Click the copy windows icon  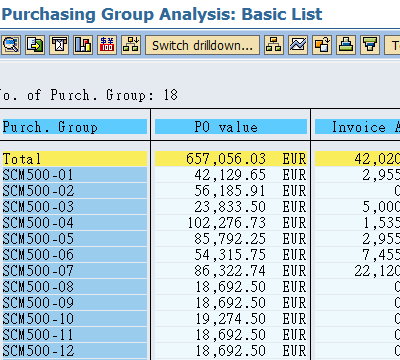(322, 45)
